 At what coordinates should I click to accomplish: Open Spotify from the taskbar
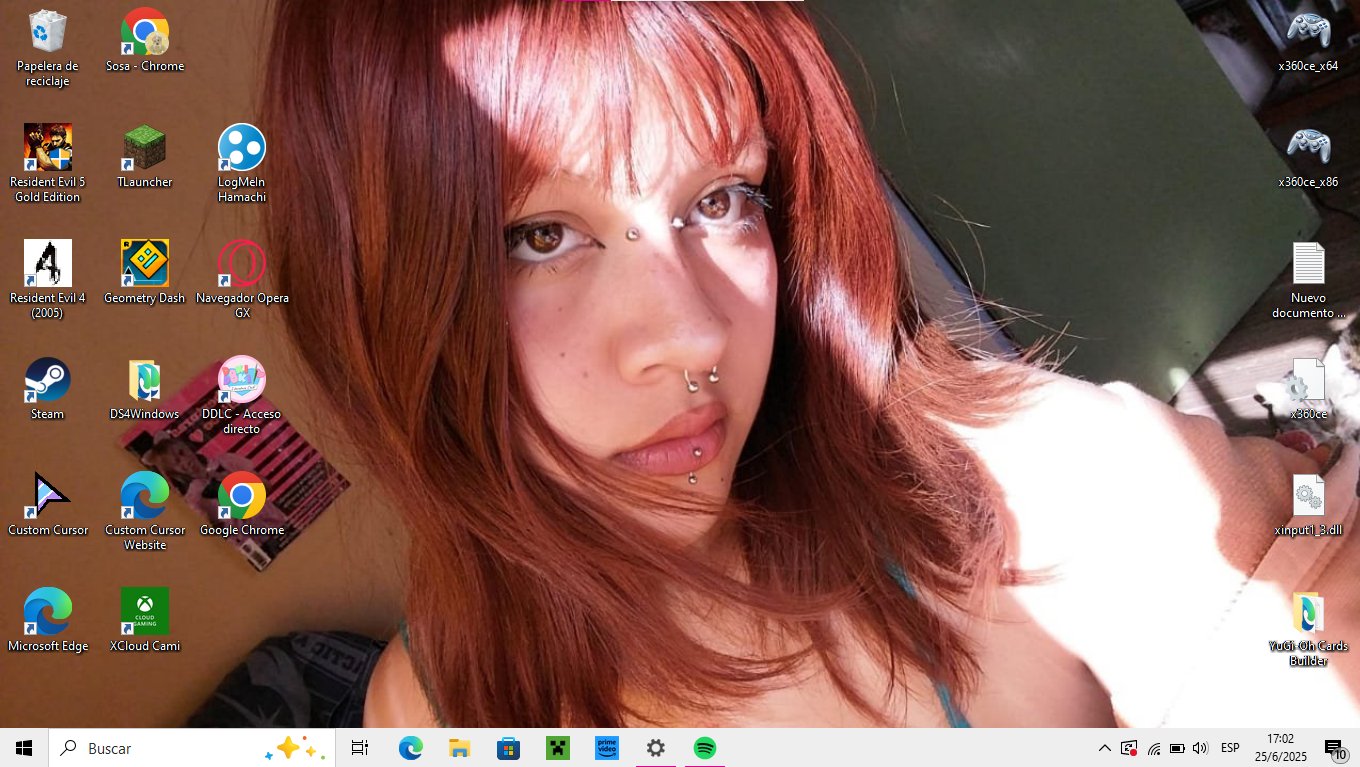[704, 748]
